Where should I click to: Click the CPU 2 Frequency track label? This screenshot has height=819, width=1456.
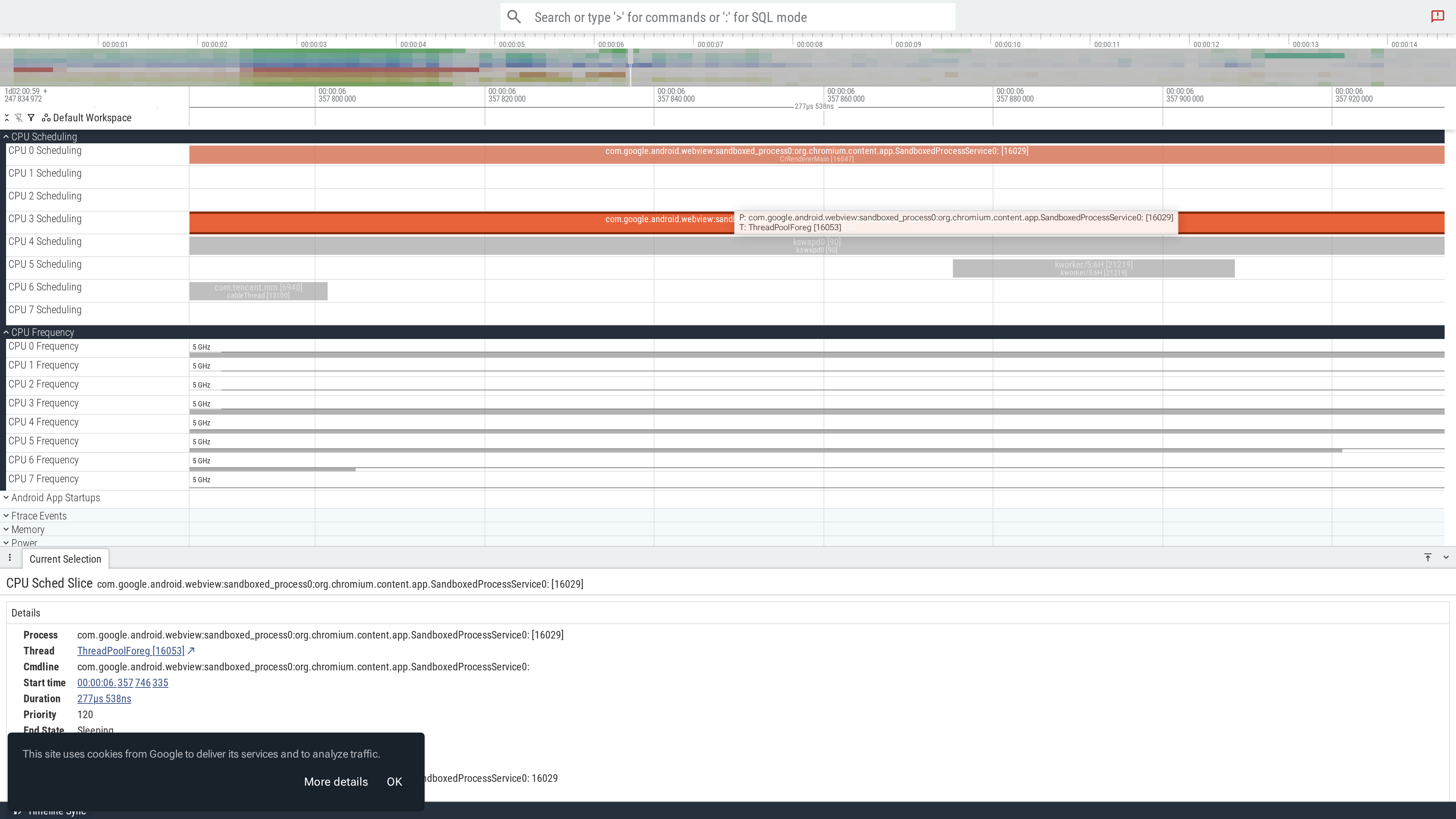click(43, 384)
